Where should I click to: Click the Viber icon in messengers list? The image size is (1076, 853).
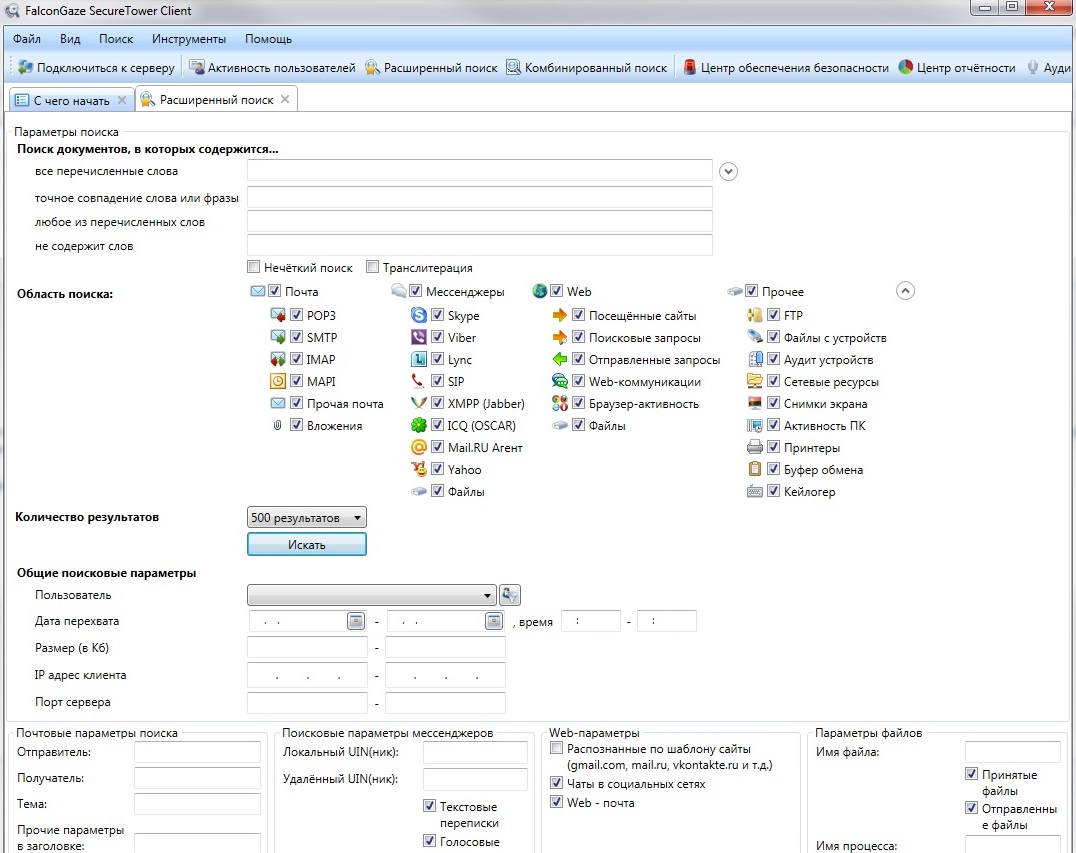click(419, 337)
